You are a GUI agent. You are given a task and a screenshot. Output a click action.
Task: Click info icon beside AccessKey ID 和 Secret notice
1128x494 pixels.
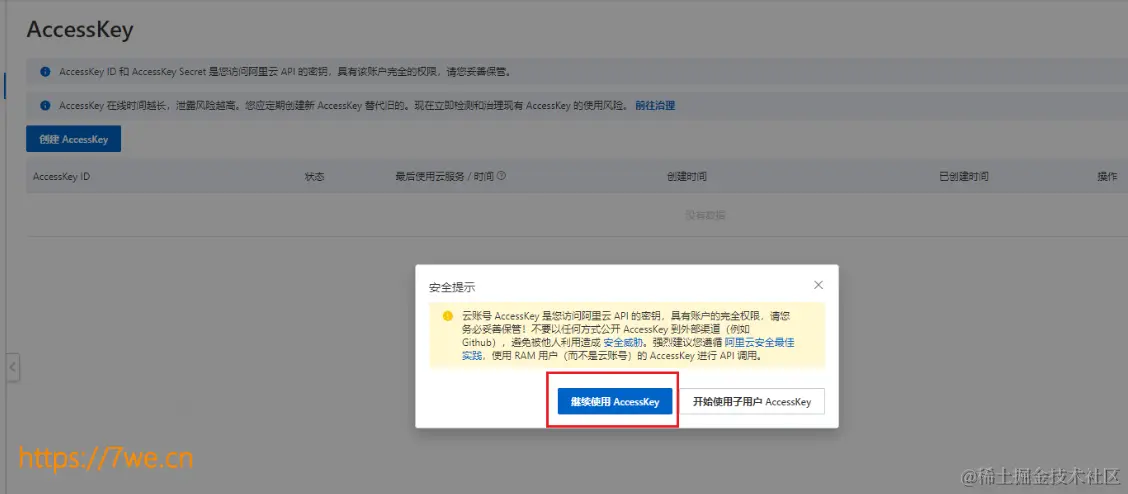click(45, 72)
